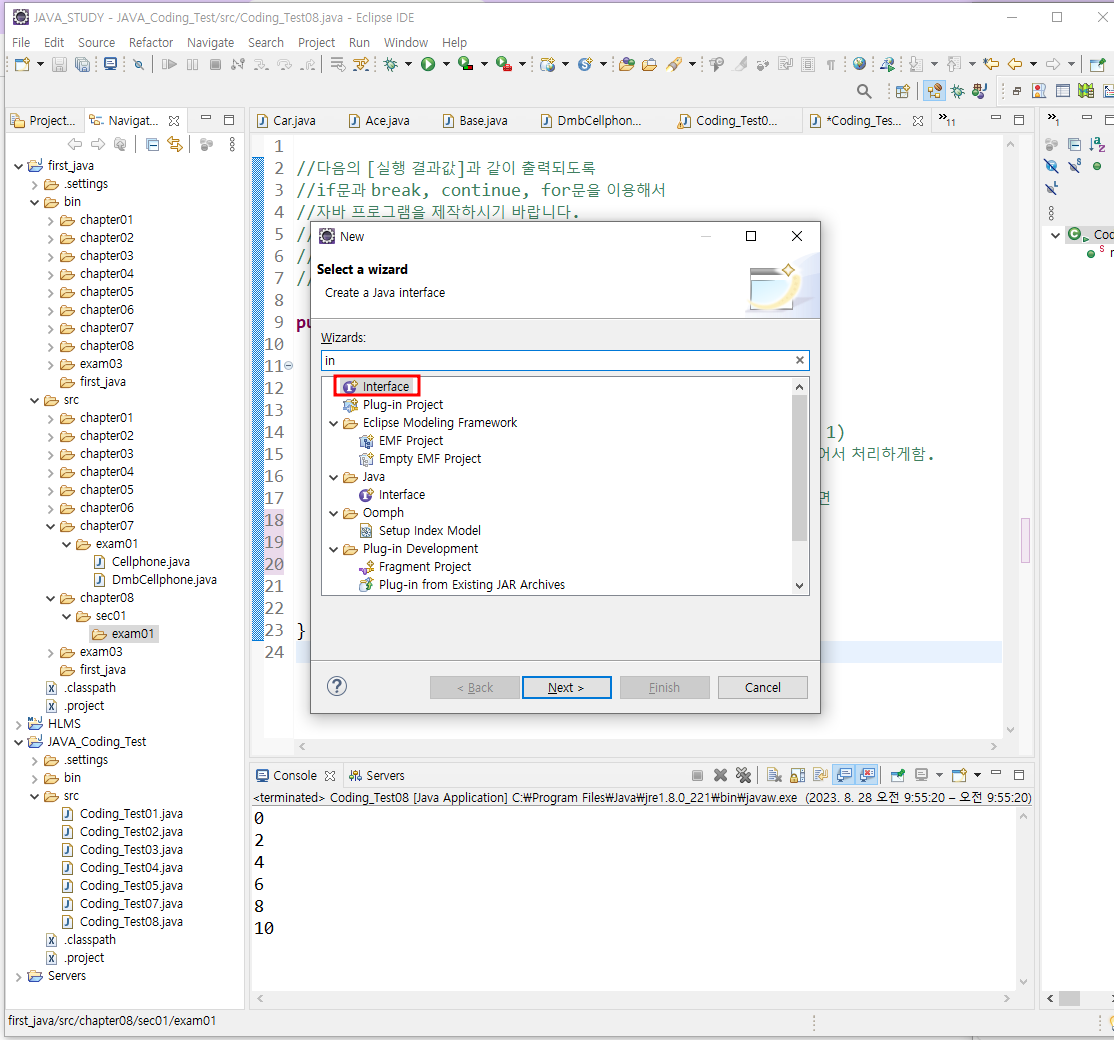
Task: Open the help question mark in New dialog
Action: (x=337, y=686)
